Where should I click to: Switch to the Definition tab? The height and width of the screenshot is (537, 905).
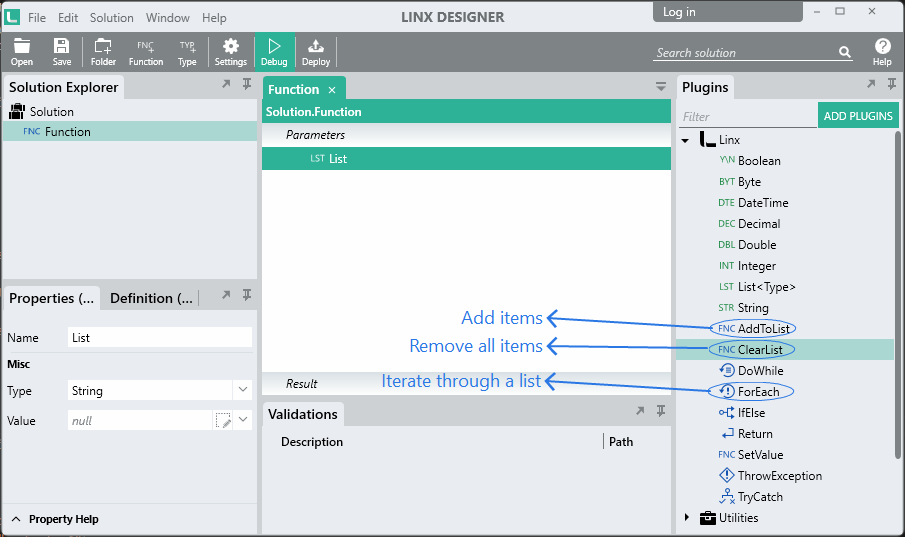tap(152, 298)
